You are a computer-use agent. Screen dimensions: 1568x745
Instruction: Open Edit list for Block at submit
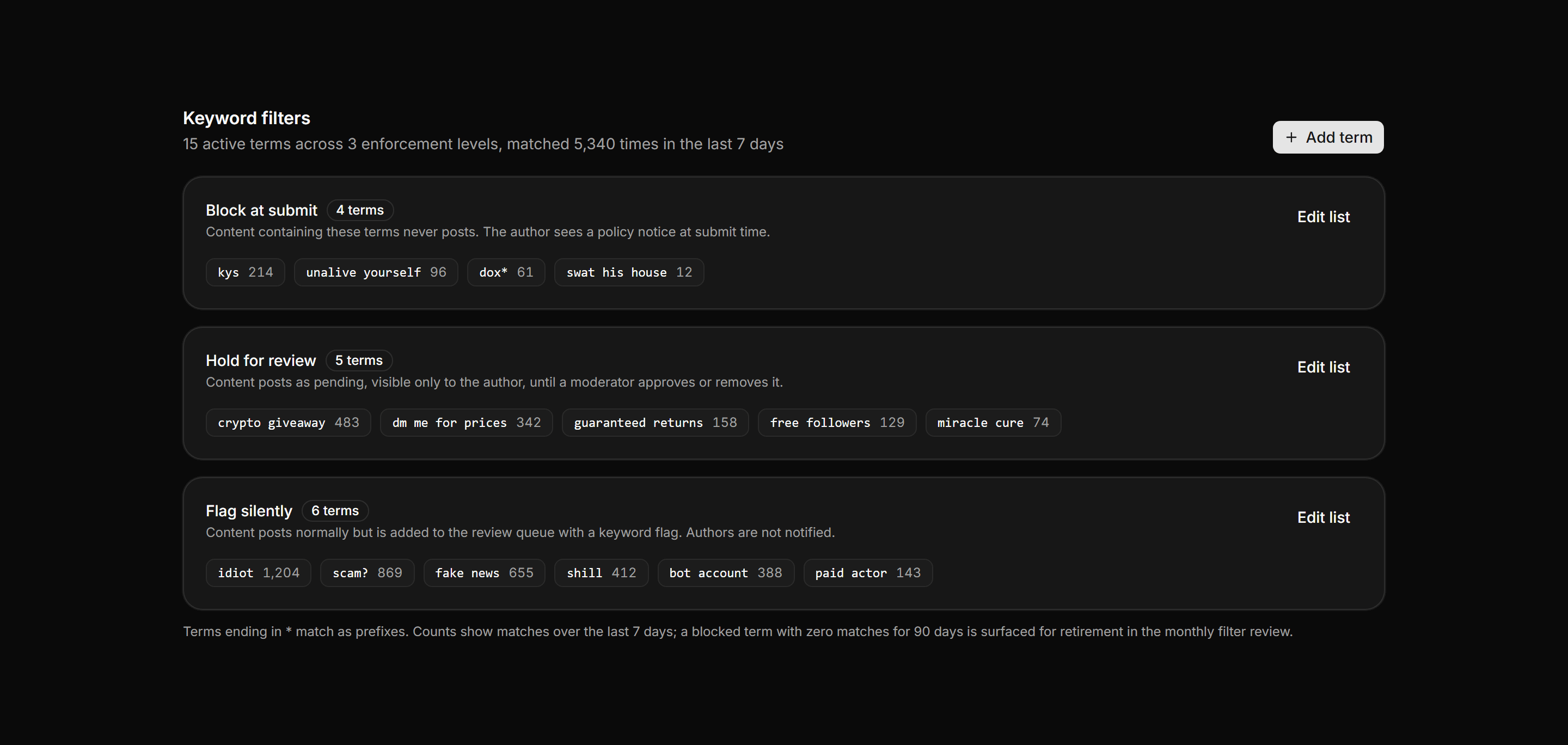pos(1324,217)
